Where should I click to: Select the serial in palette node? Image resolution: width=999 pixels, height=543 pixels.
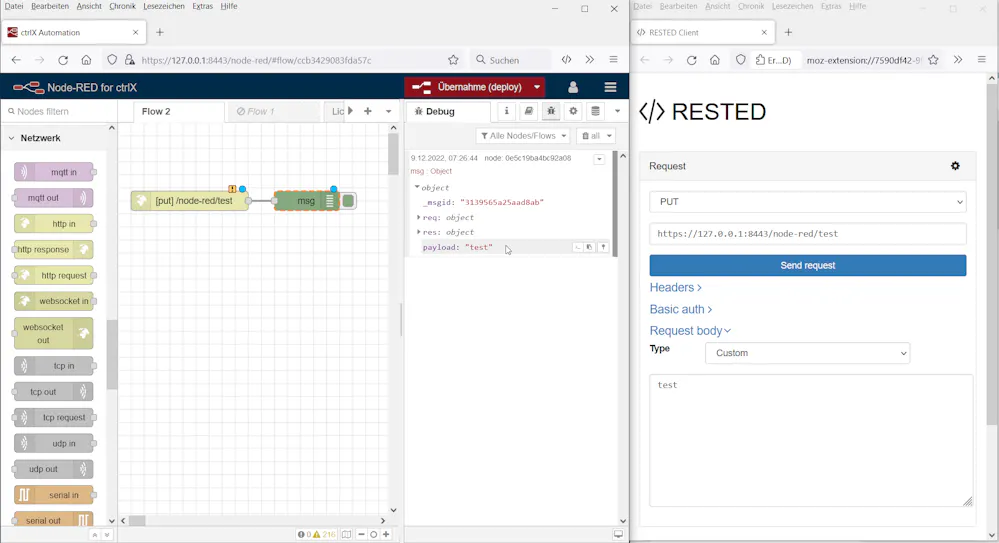54,495
